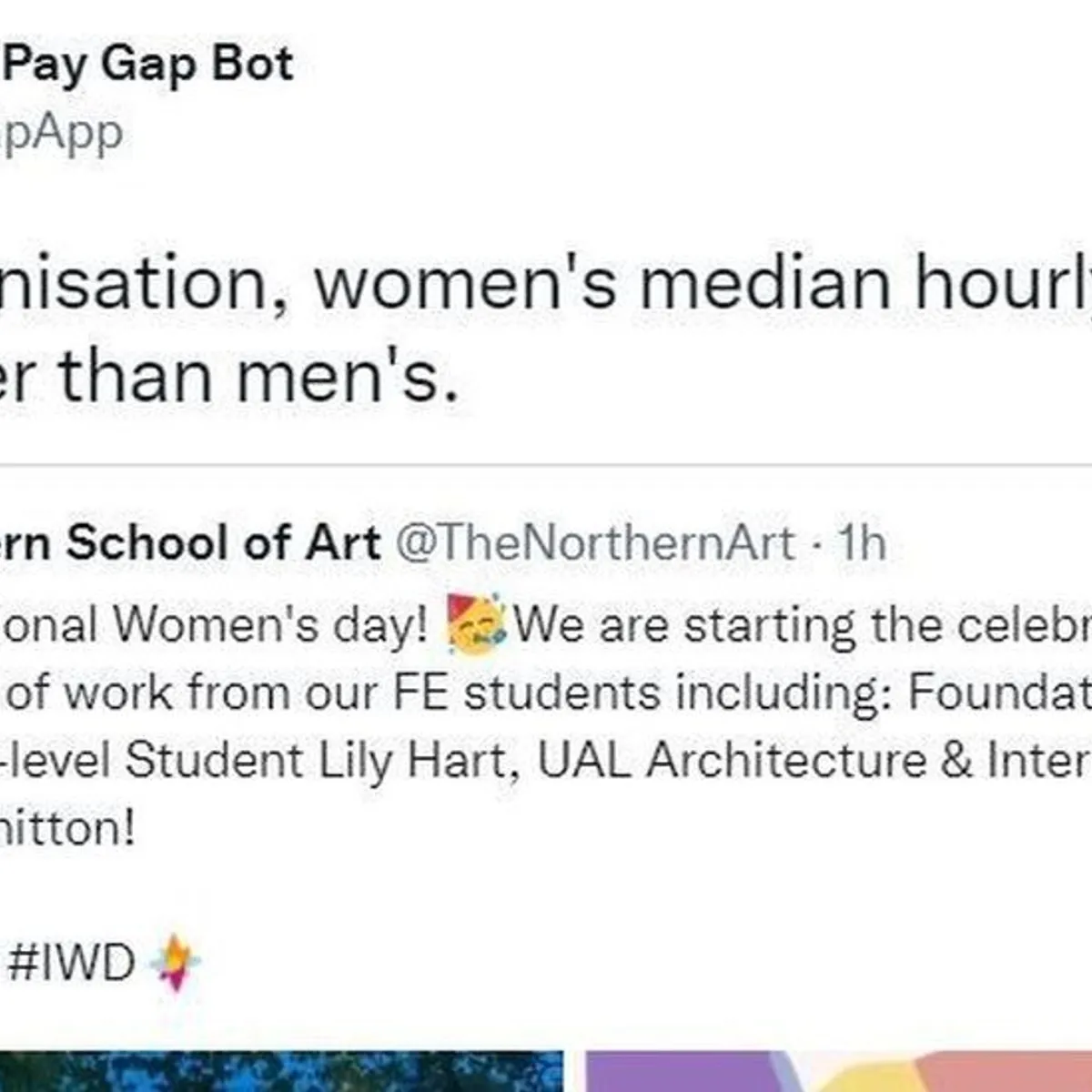Click the pApp account handle
The height and width of the screenshot is (1092, 1092).
pyautogui.click(x=61, y=135)
